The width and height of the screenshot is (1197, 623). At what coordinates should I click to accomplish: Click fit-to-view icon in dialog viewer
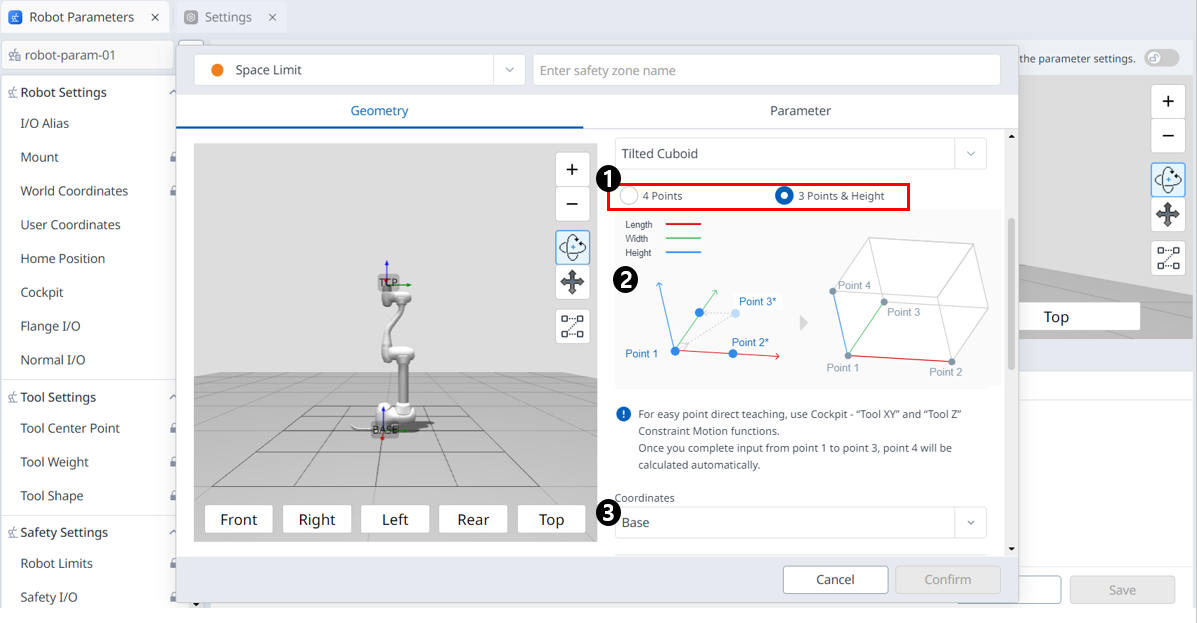pyautogui.click(x=572, y=326)
